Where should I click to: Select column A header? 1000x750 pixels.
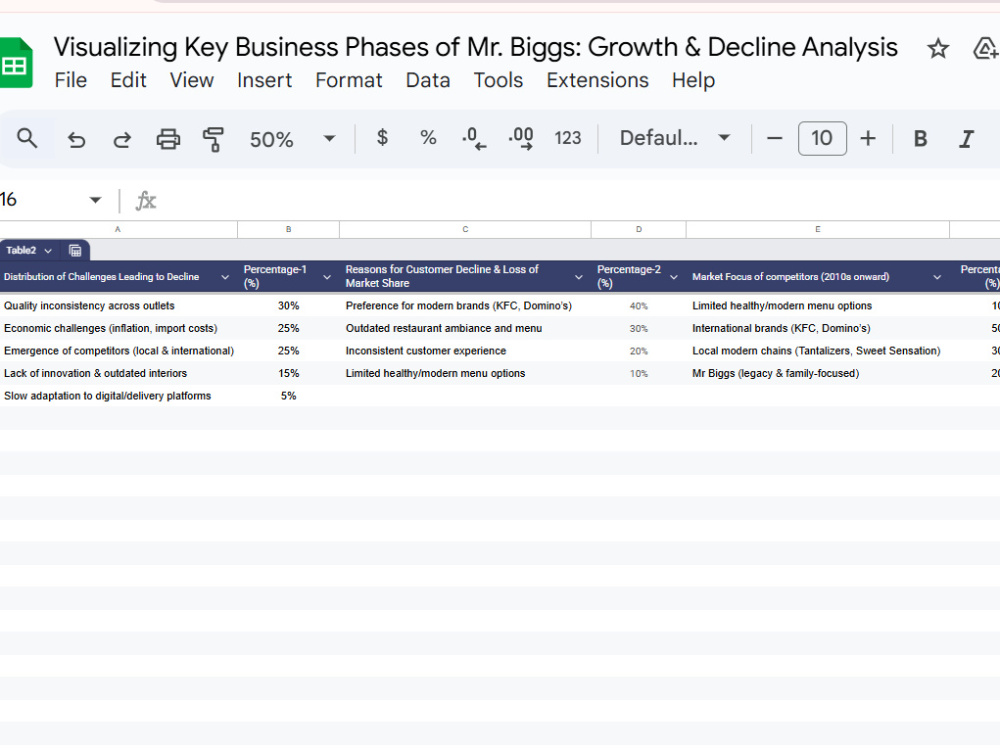tap(118, 230)
